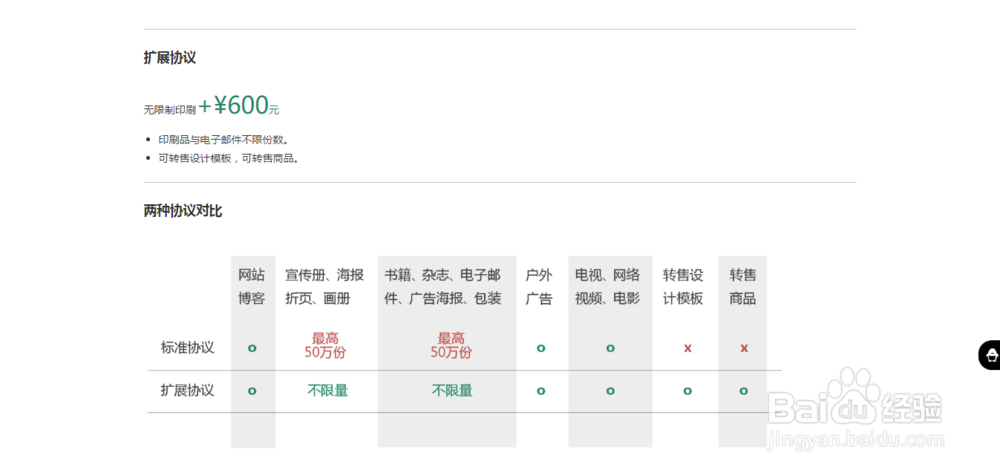This screenshot has height=474, width=1000.
Task: Click extended agreement circle under 网站博客
Action: click(252, 390)
